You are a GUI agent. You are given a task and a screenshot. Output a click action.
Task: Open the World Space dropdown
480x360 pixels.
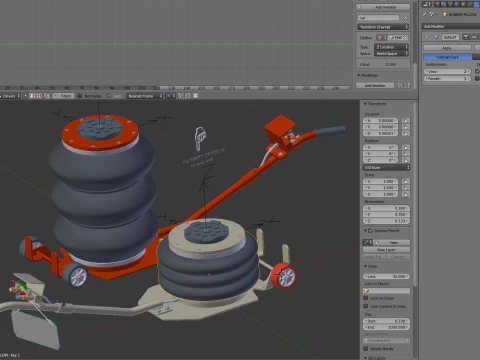click(391, 53)
